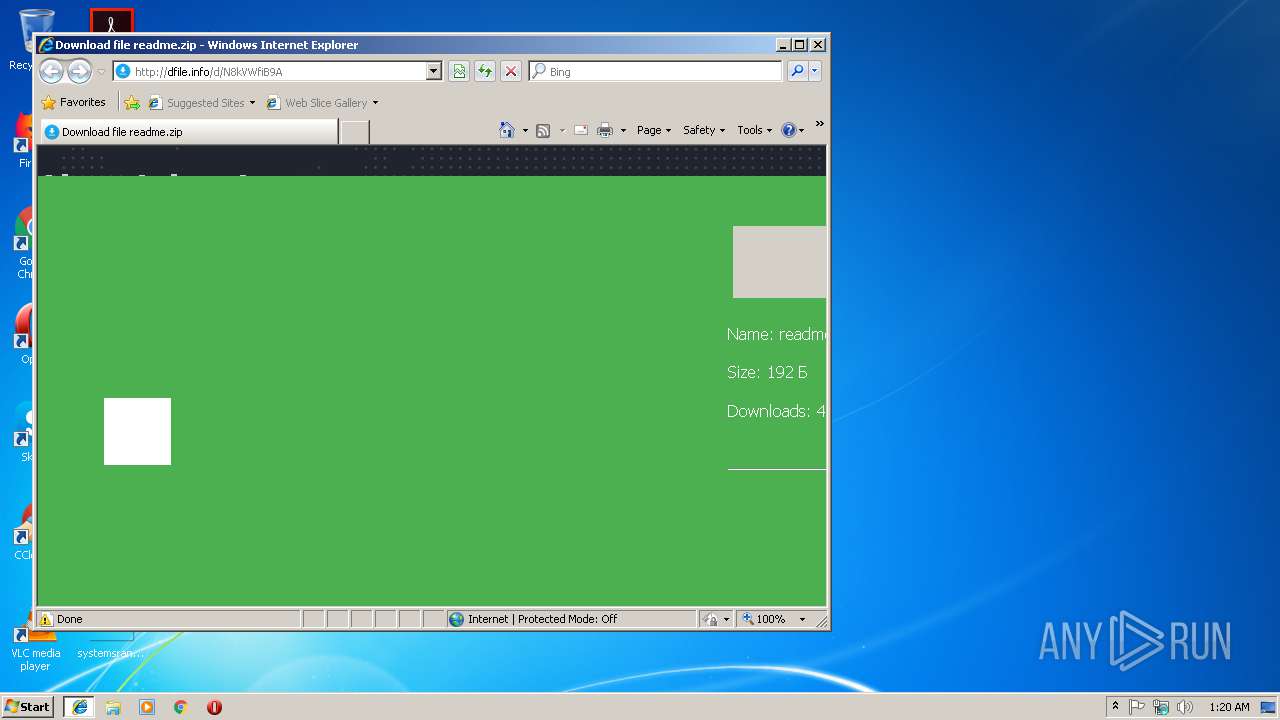Click the Read Mail envelope icon

(x=580, y=130)
